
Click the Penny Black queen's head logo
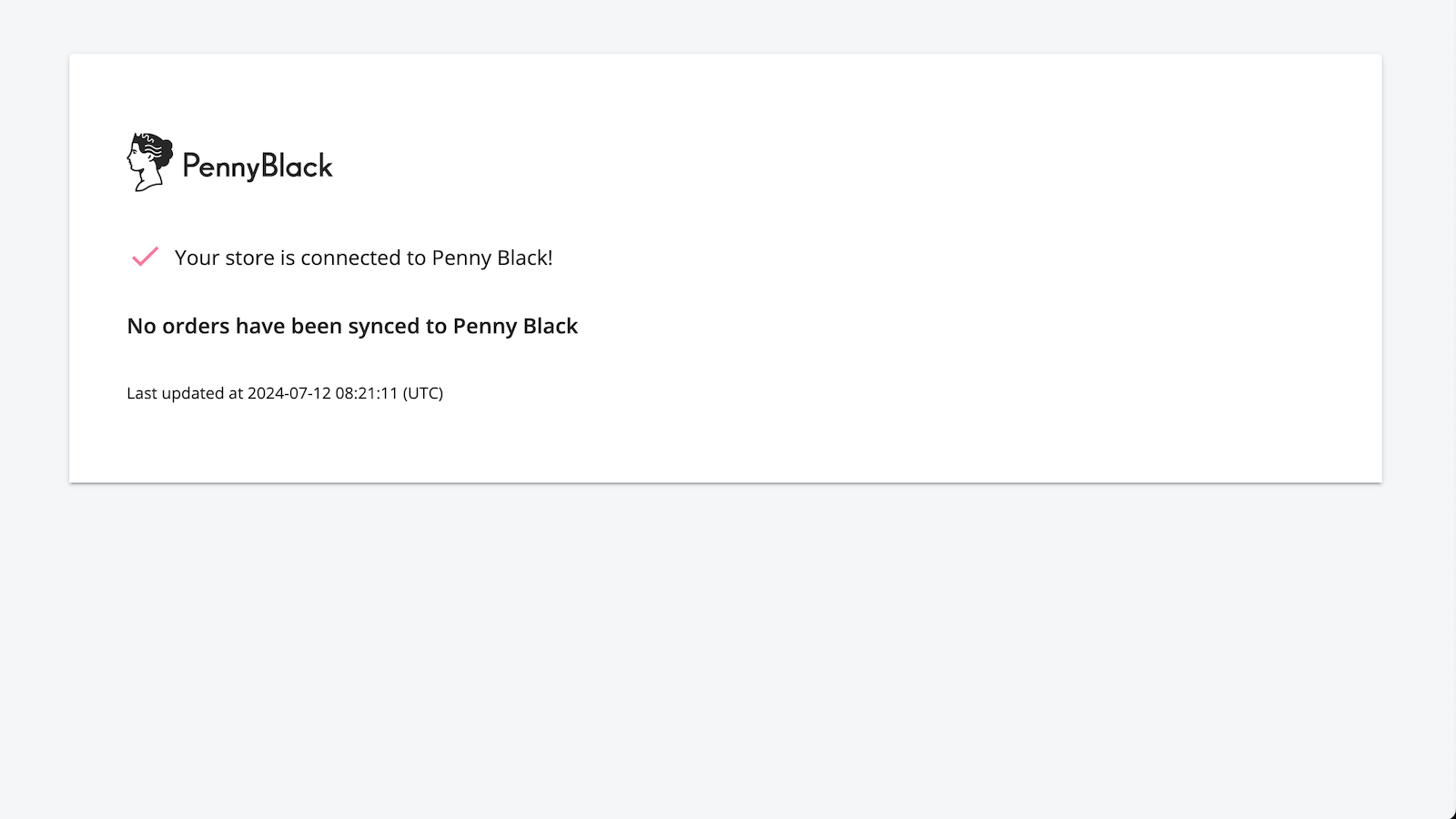point(149,162)
